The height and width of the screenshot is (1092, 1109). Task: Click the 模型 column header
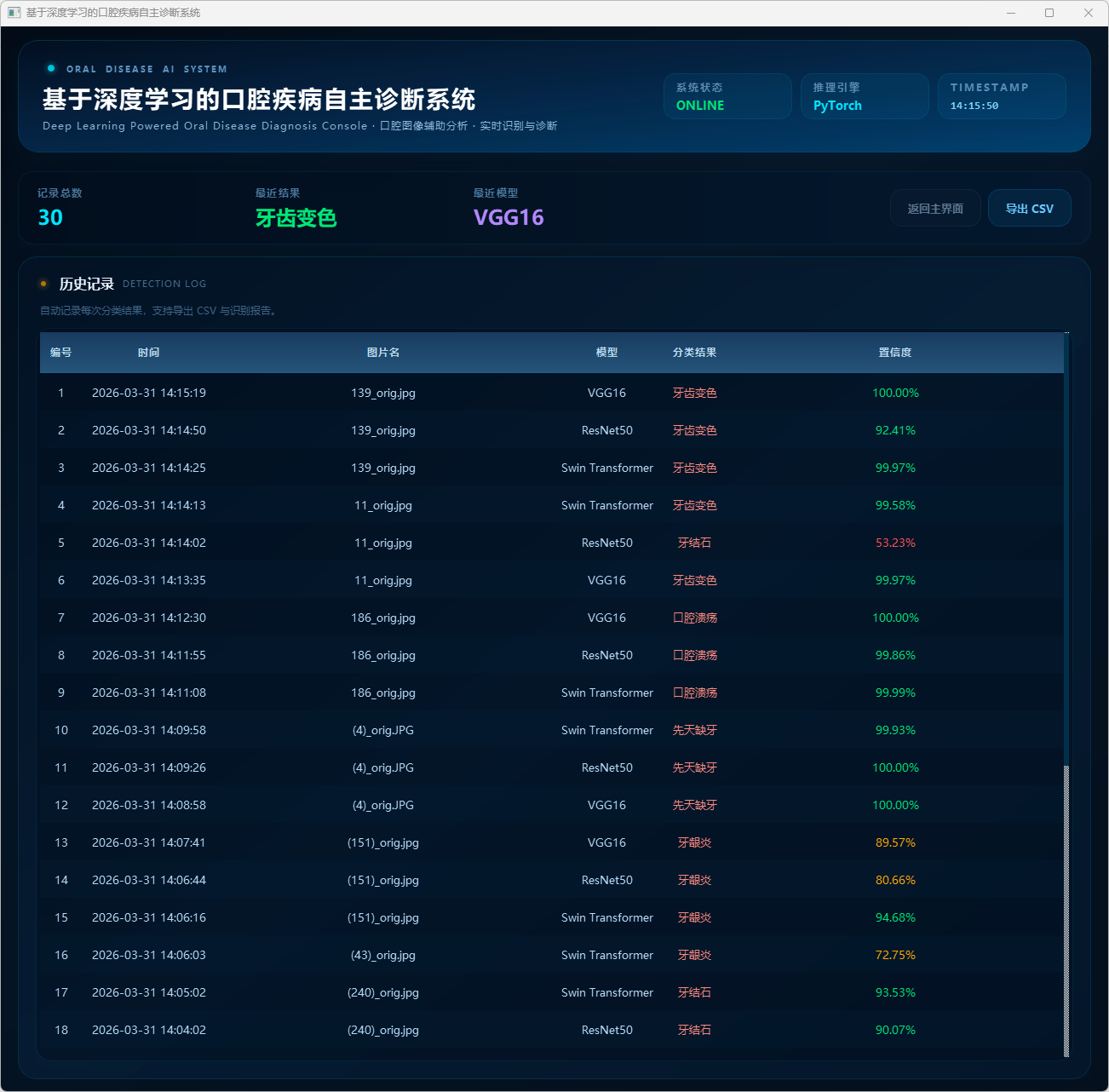point(606,353)
